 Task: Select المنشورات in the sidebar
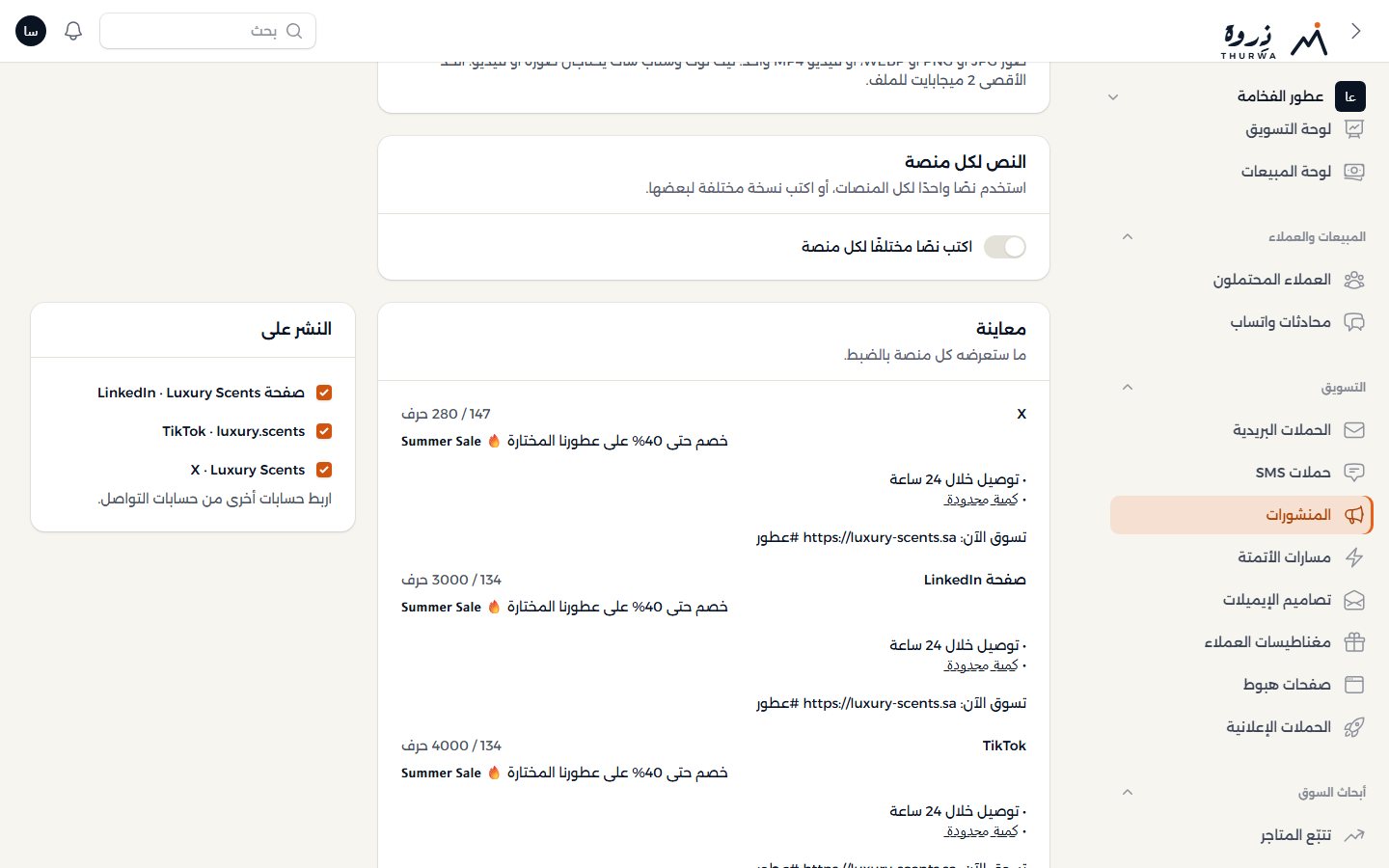(1242, 515)
